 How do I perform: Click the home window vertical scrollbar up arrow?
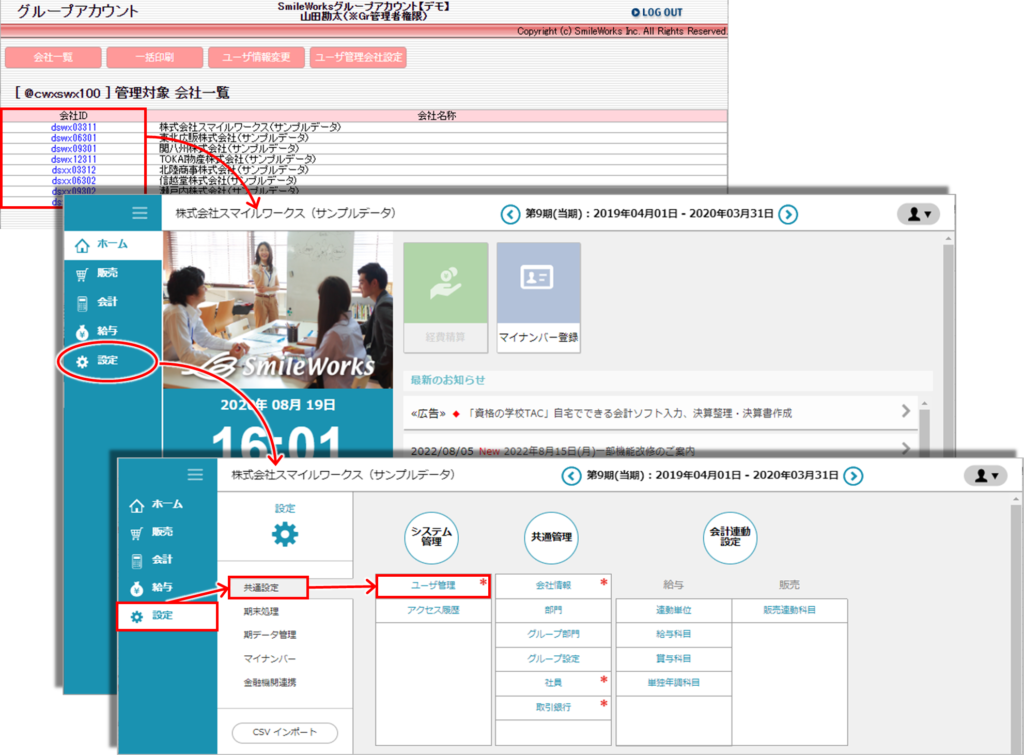tap(948, 239)
